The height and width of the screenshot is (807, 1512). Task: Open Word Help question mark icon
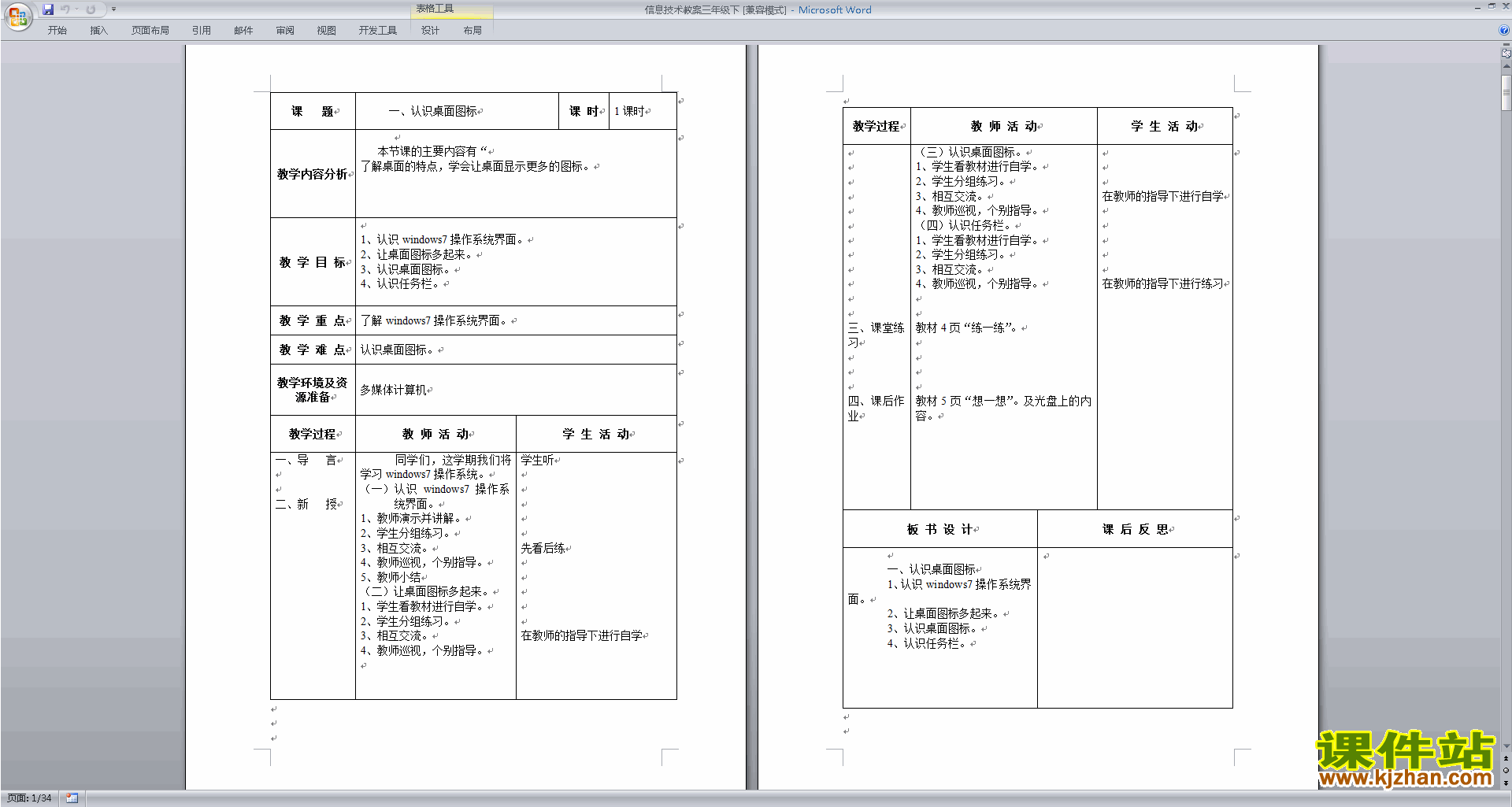1504,31
